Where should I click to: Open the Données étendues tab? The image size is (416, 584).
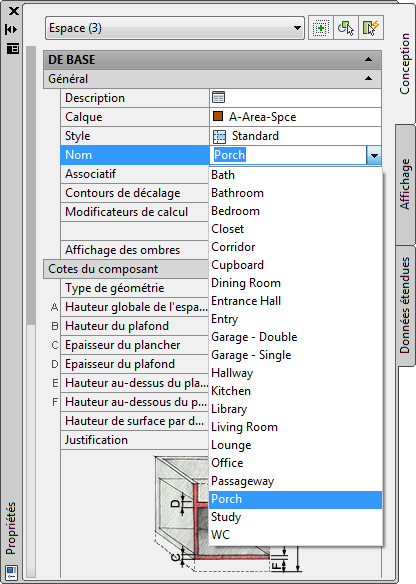(405, 305)
